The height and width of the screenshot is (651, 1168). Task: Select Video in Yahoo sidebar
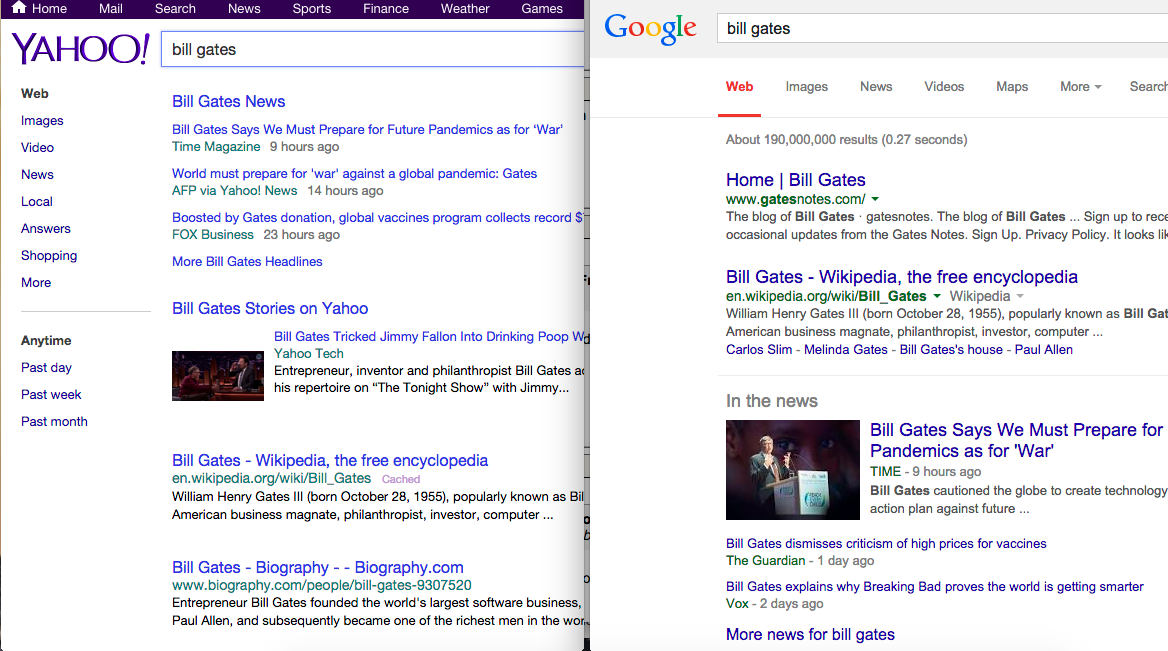tap(37, 147)
